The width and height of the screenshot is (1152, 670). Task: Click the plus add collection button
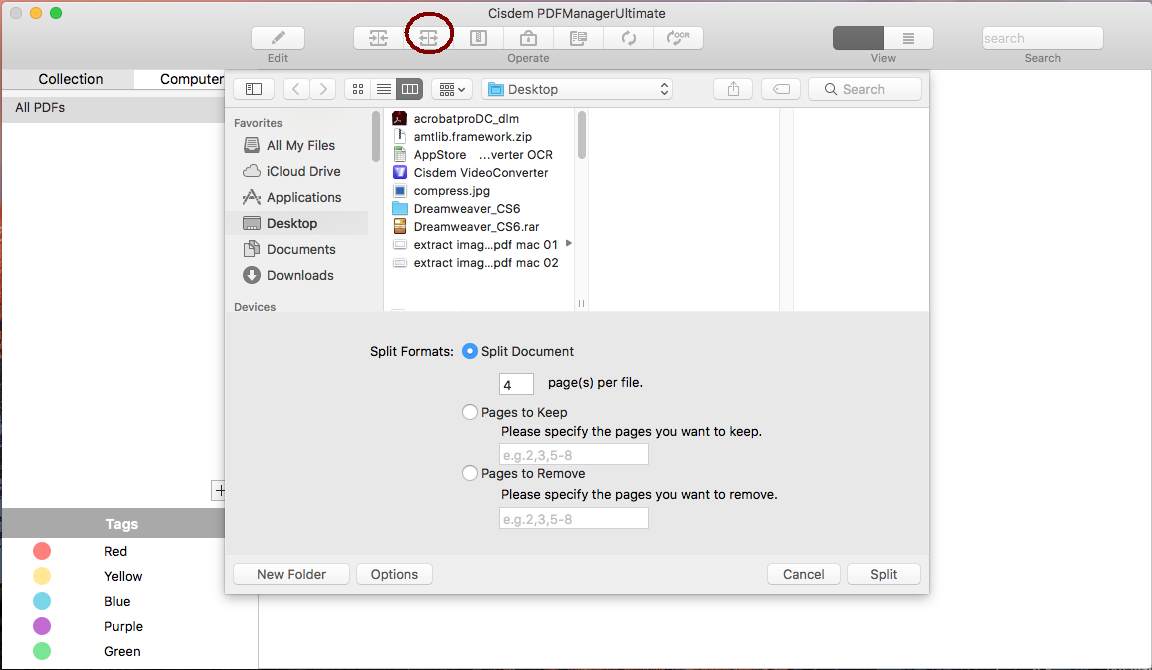click(x=219, y=490)
